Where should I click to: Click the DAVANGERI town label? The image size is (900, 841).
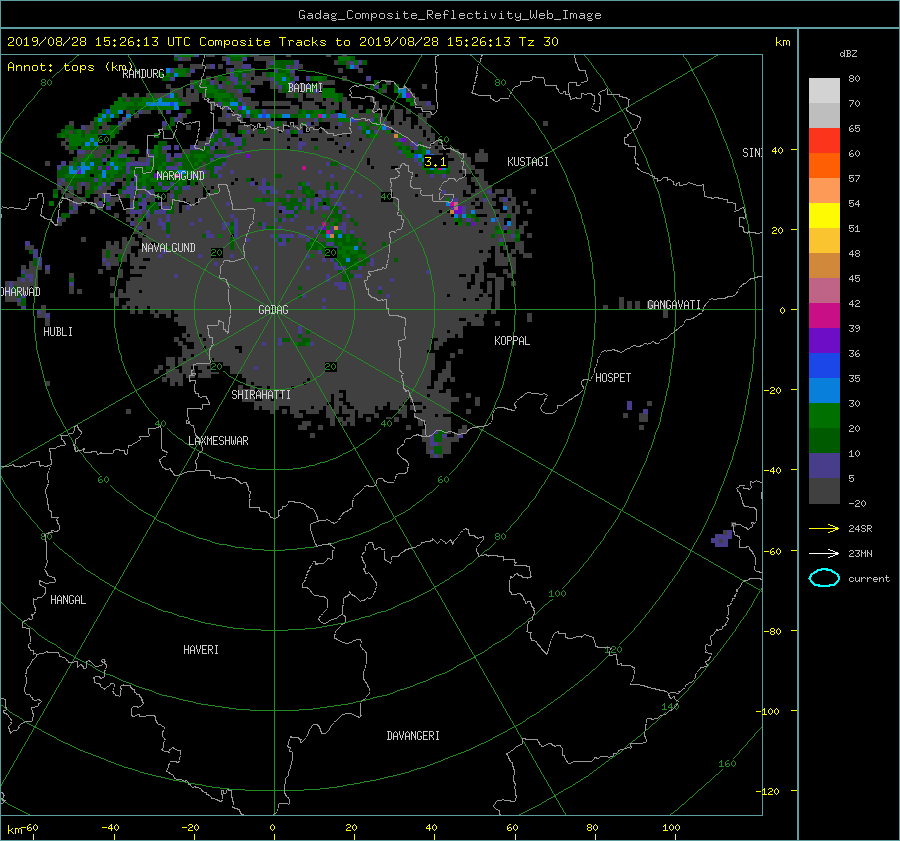(413, 736)
